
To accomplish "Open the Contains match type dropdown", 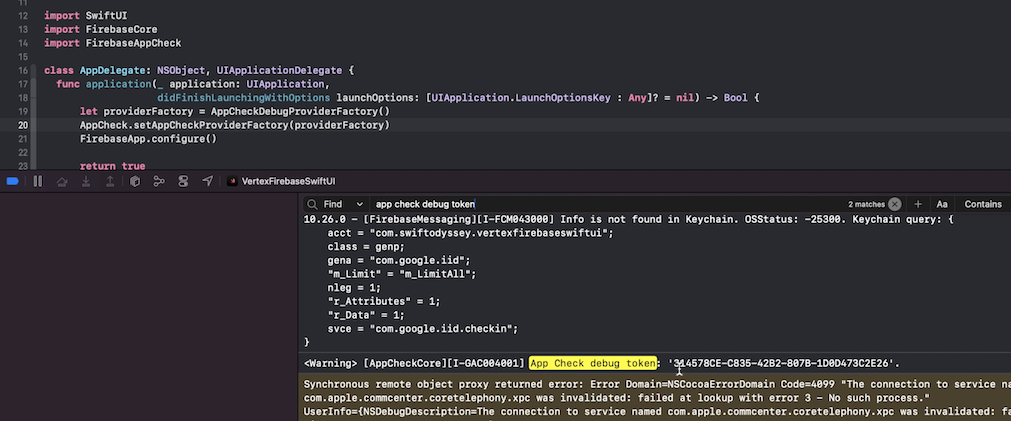I will (982, 204).
